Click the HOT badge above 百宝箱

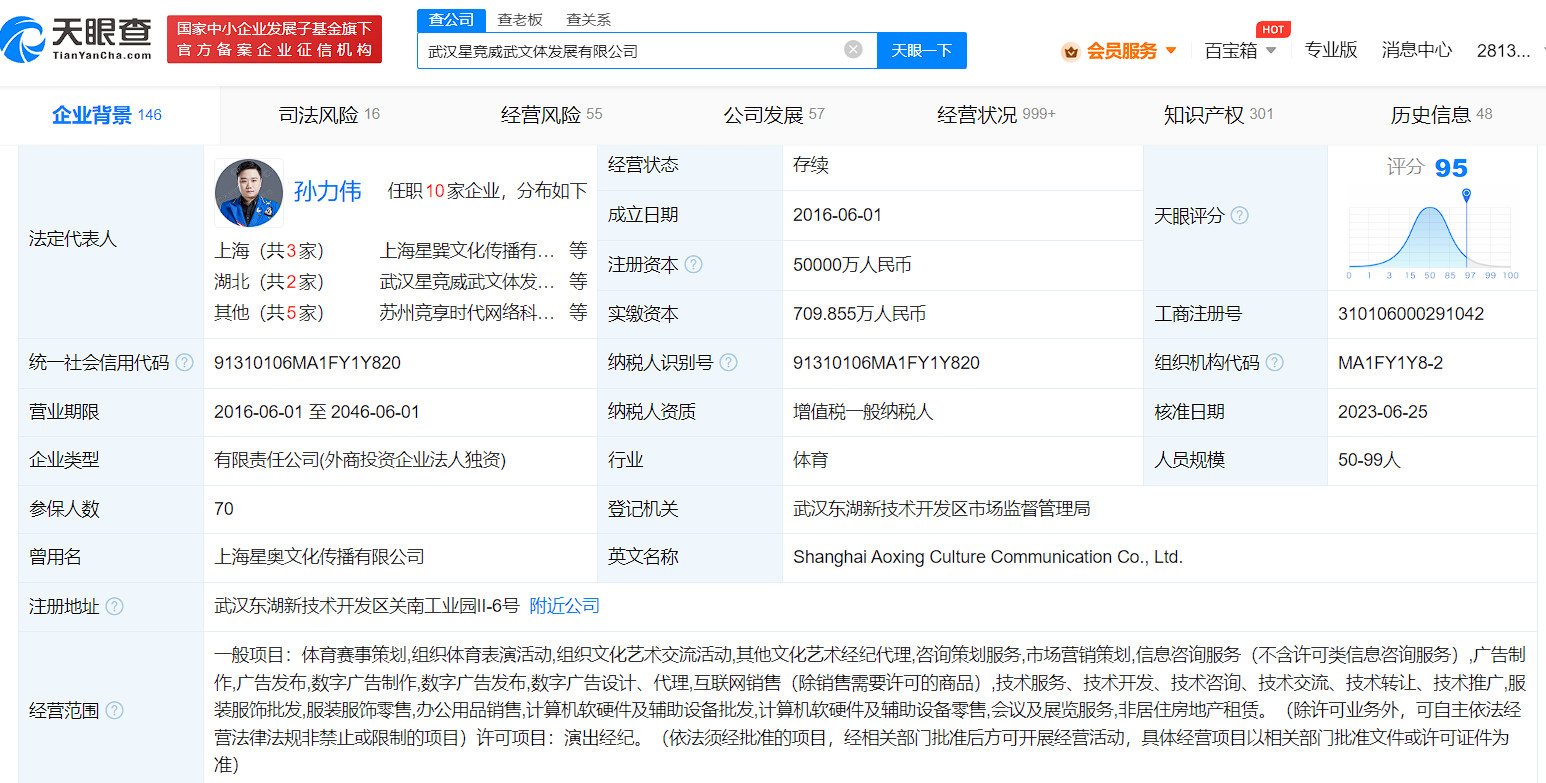coord(1273,29)
